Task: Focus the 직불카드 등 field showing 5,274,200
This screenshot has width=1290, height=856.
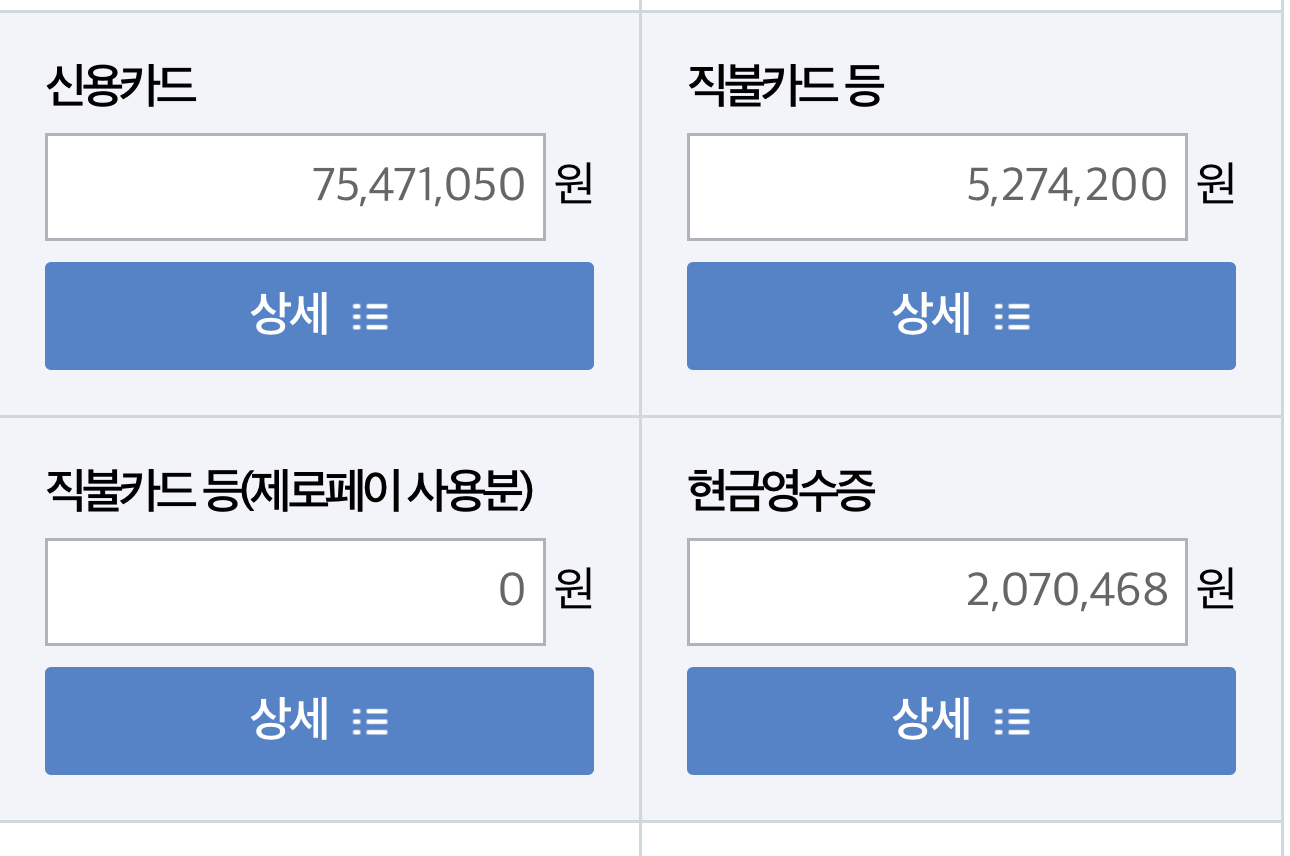Action: pyautogui.click(x=937, y=187)
